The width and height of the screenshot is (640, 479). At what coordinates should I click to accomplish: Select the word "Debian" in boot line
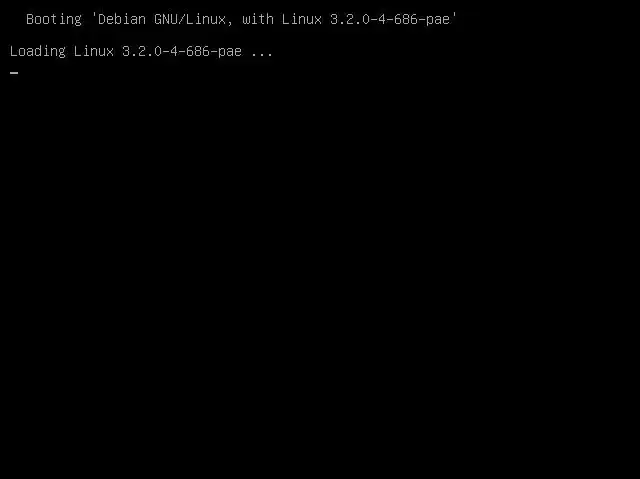(x=122, y=19)
